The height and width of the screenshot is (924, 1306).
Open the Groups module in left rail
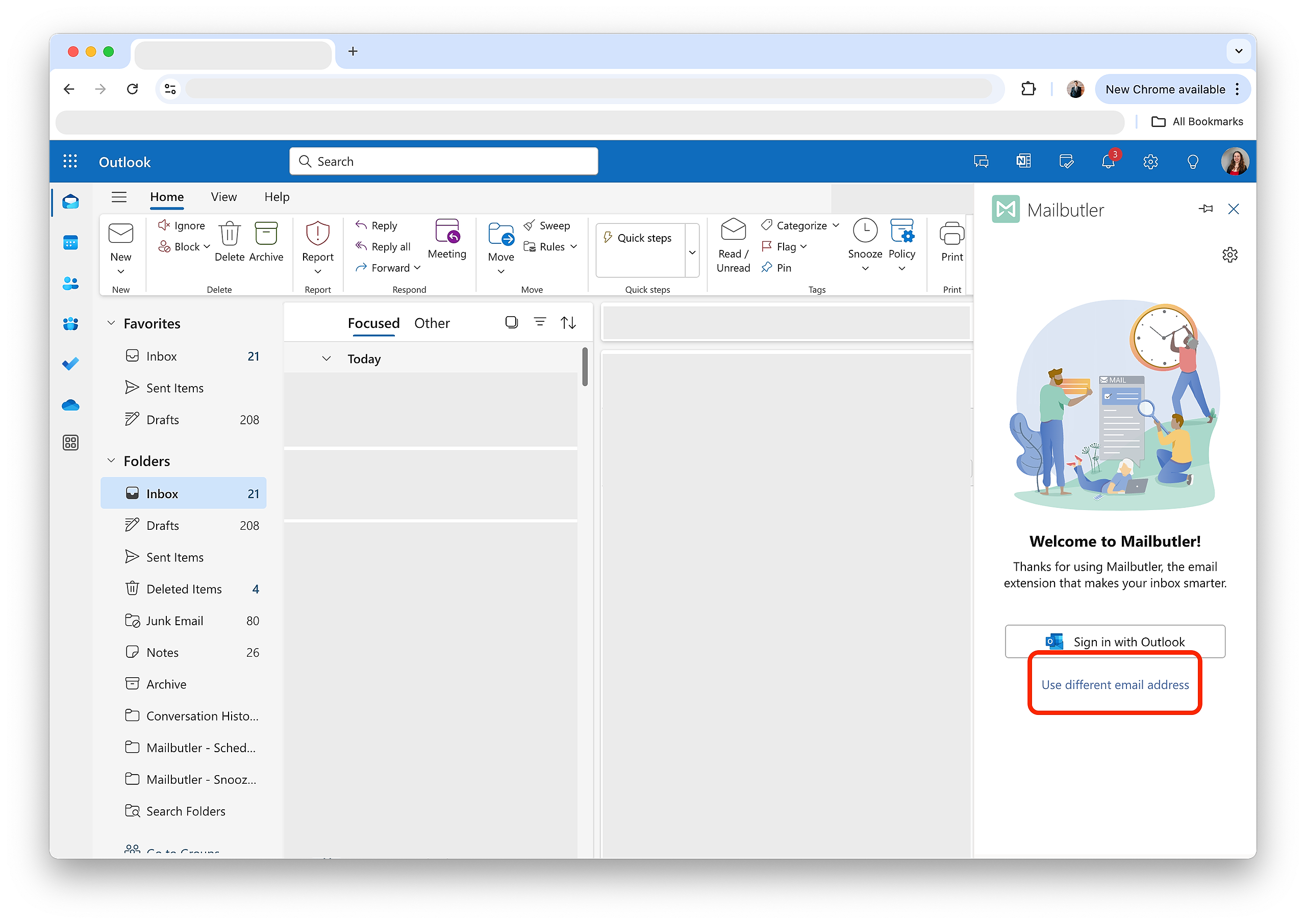pos(70,324)
